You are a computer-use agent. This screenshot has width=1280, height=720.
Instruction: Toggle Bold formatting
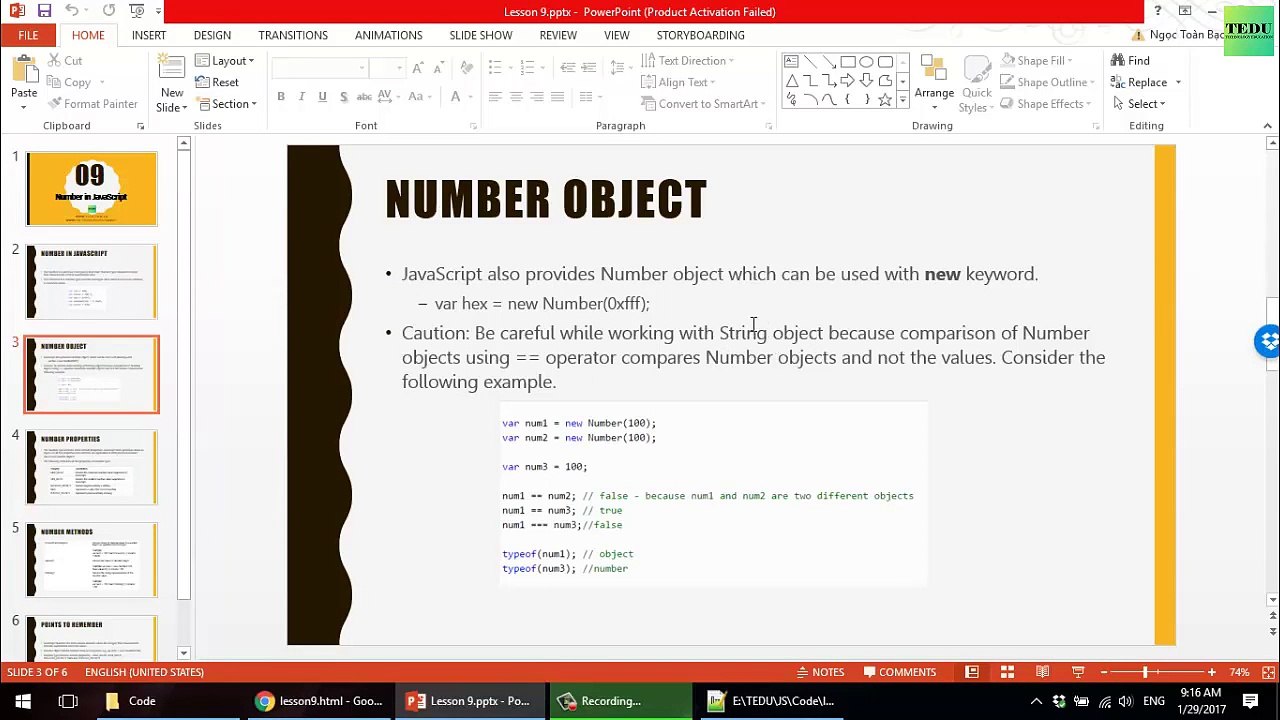point(281,97)
